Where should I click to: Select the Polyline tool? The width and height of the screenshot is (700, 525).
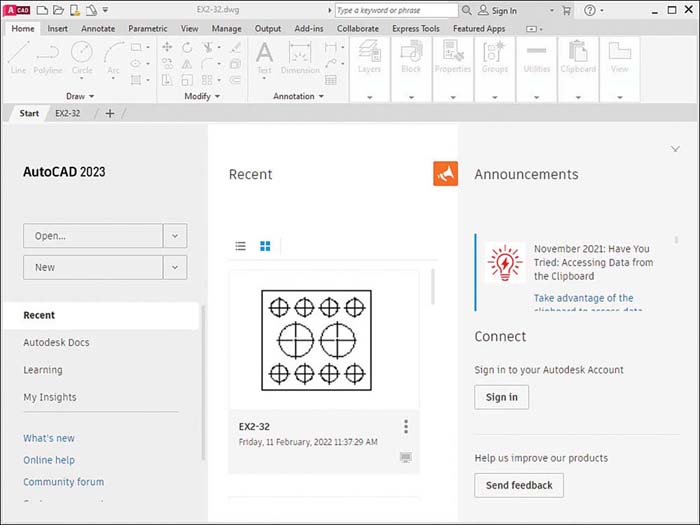pyautogui.click(x=48, y=58)
